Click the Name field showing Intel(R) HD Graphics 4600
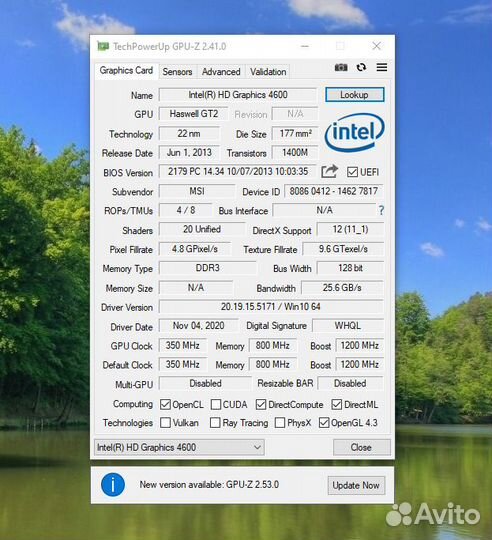Screen dimensions: 492x540 [238, 95]
